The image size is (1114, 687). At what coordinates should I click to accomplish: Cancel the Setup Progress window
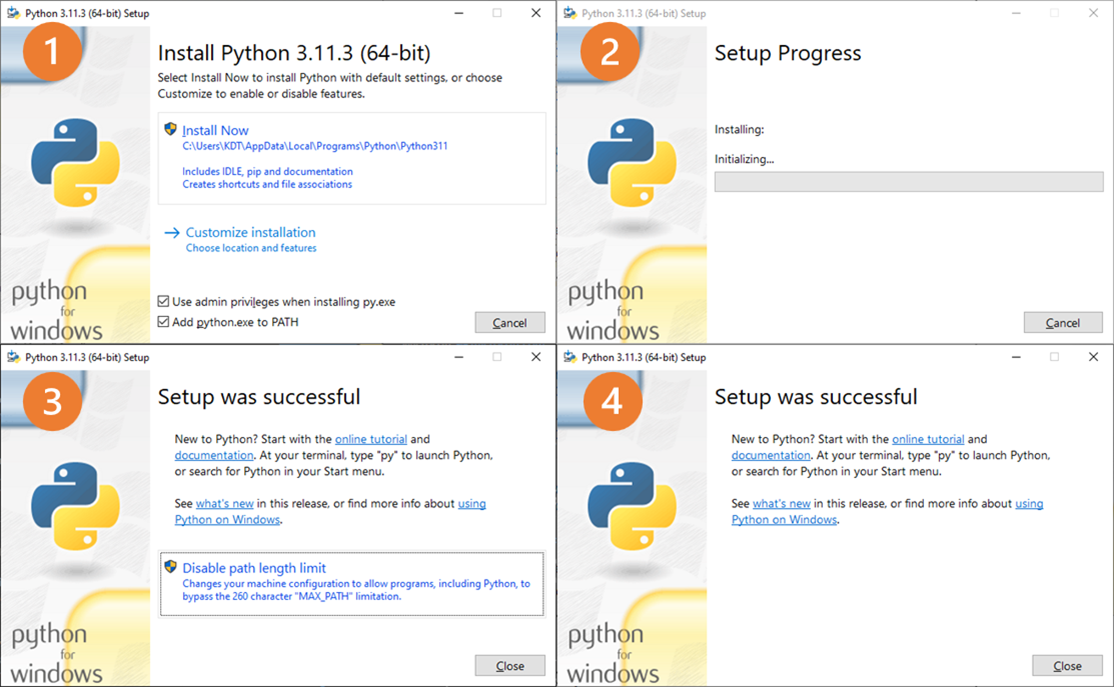(1063, 323)
